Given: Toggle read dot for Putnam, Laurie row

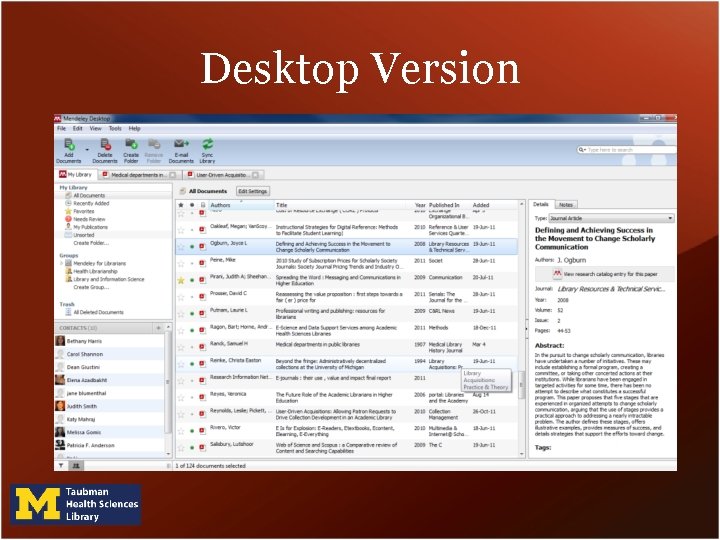Looking at the screenshot, I should click(x=192, y=314).
